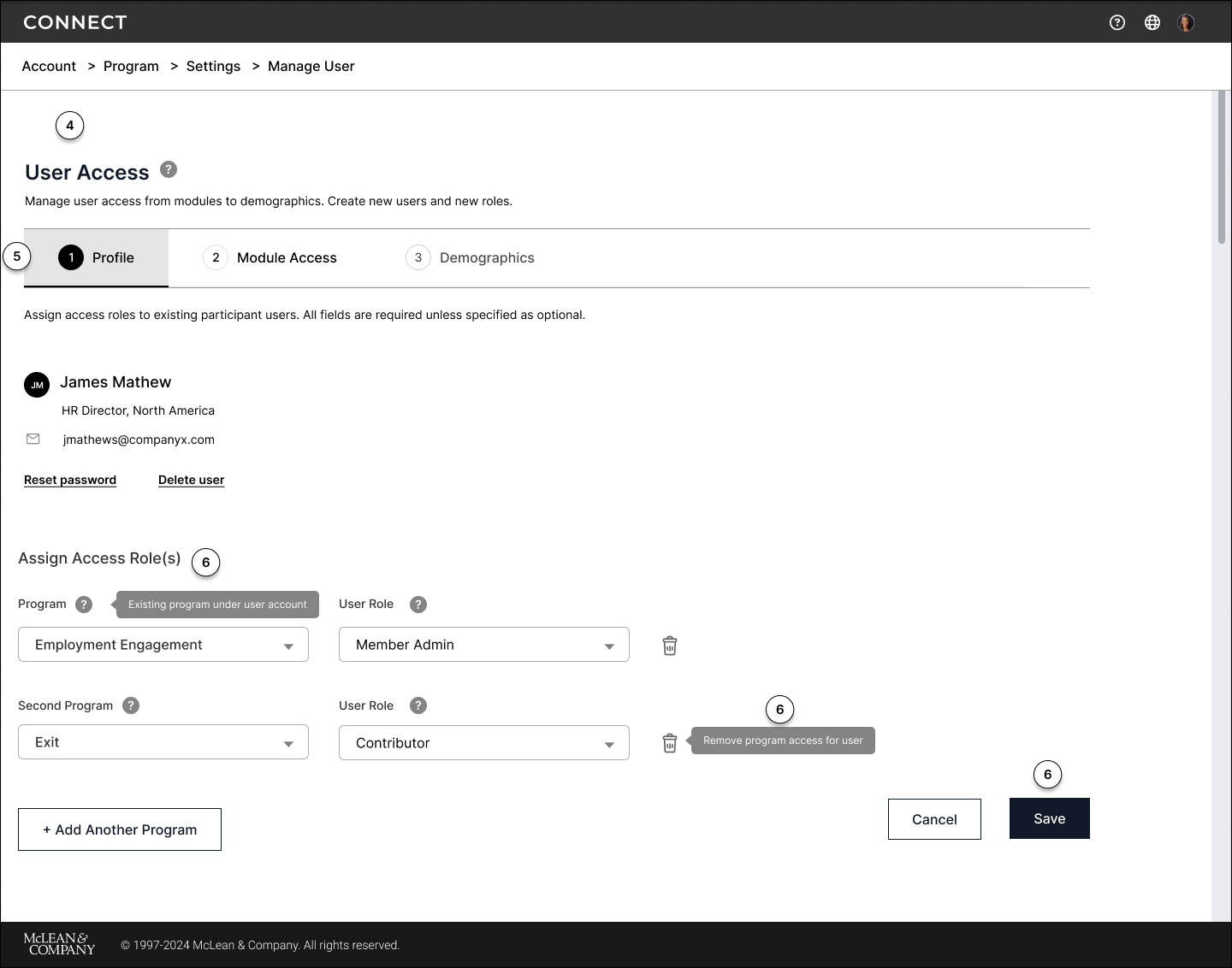This screenshot has width=1232, height=968.
Task: Click the help icon beside Program label
Action: click(84, 605)
